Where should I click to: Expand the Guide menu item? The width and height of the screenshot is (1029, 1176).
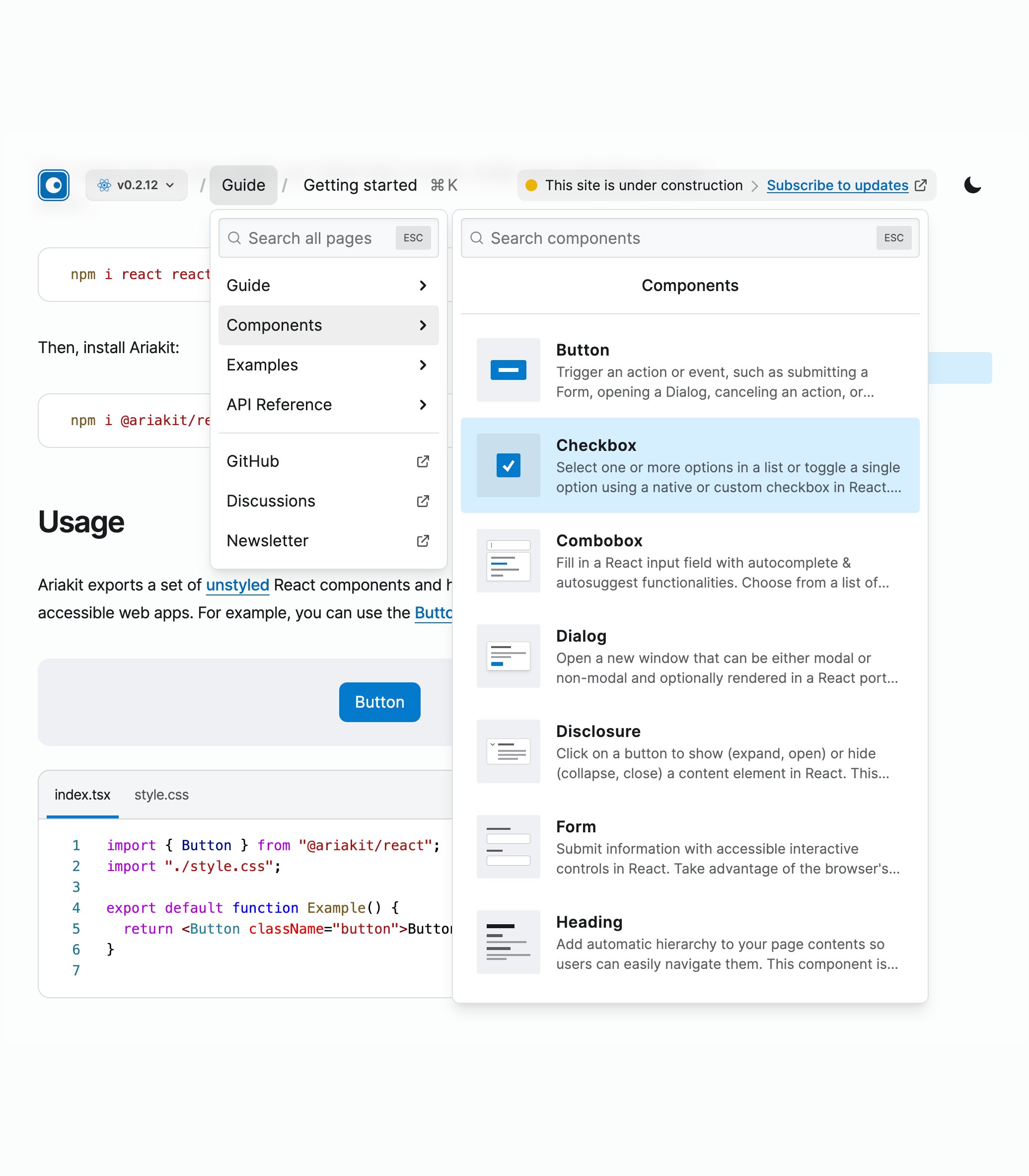coord(328,286)
